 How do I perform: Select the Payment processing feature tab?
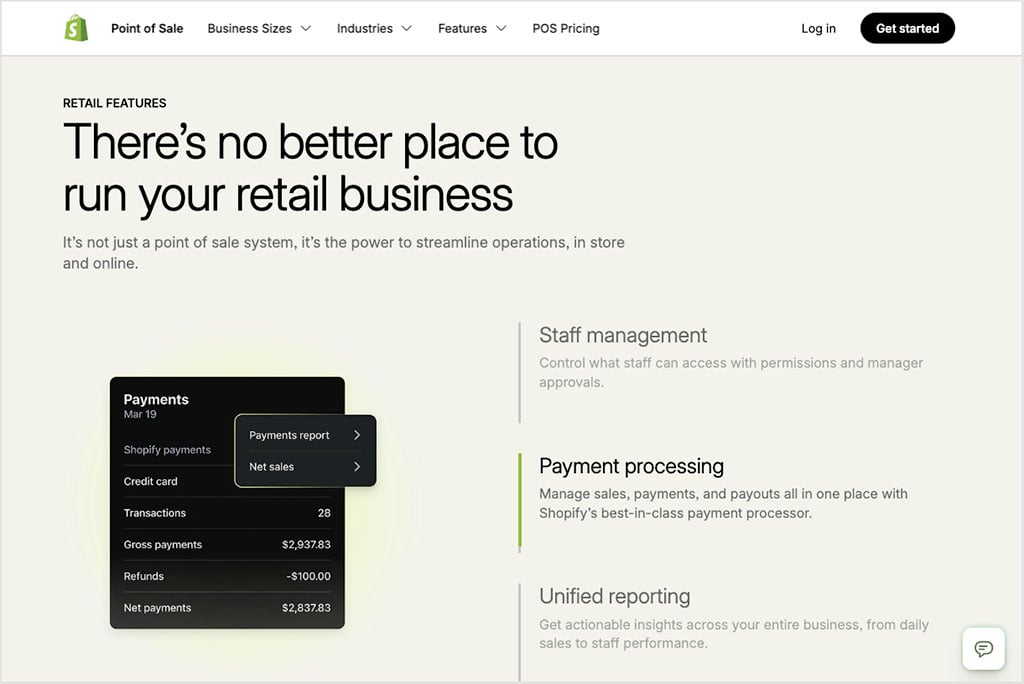point(632,466)
